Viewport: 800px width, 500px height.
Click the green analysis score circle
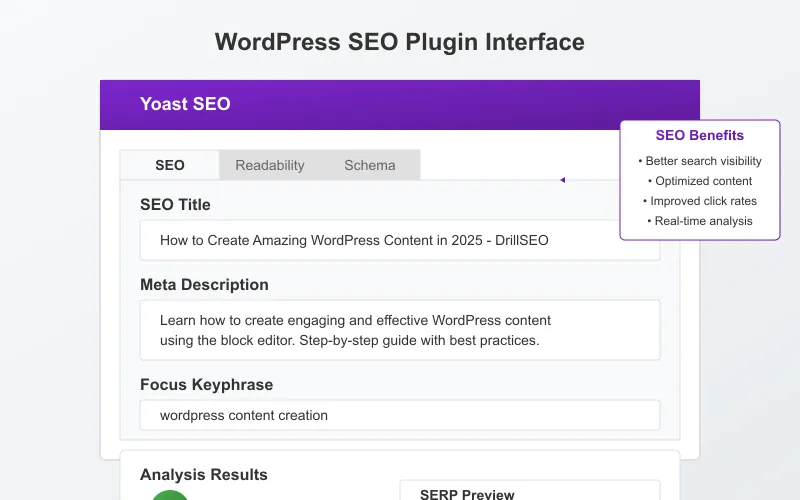(170, 495)
